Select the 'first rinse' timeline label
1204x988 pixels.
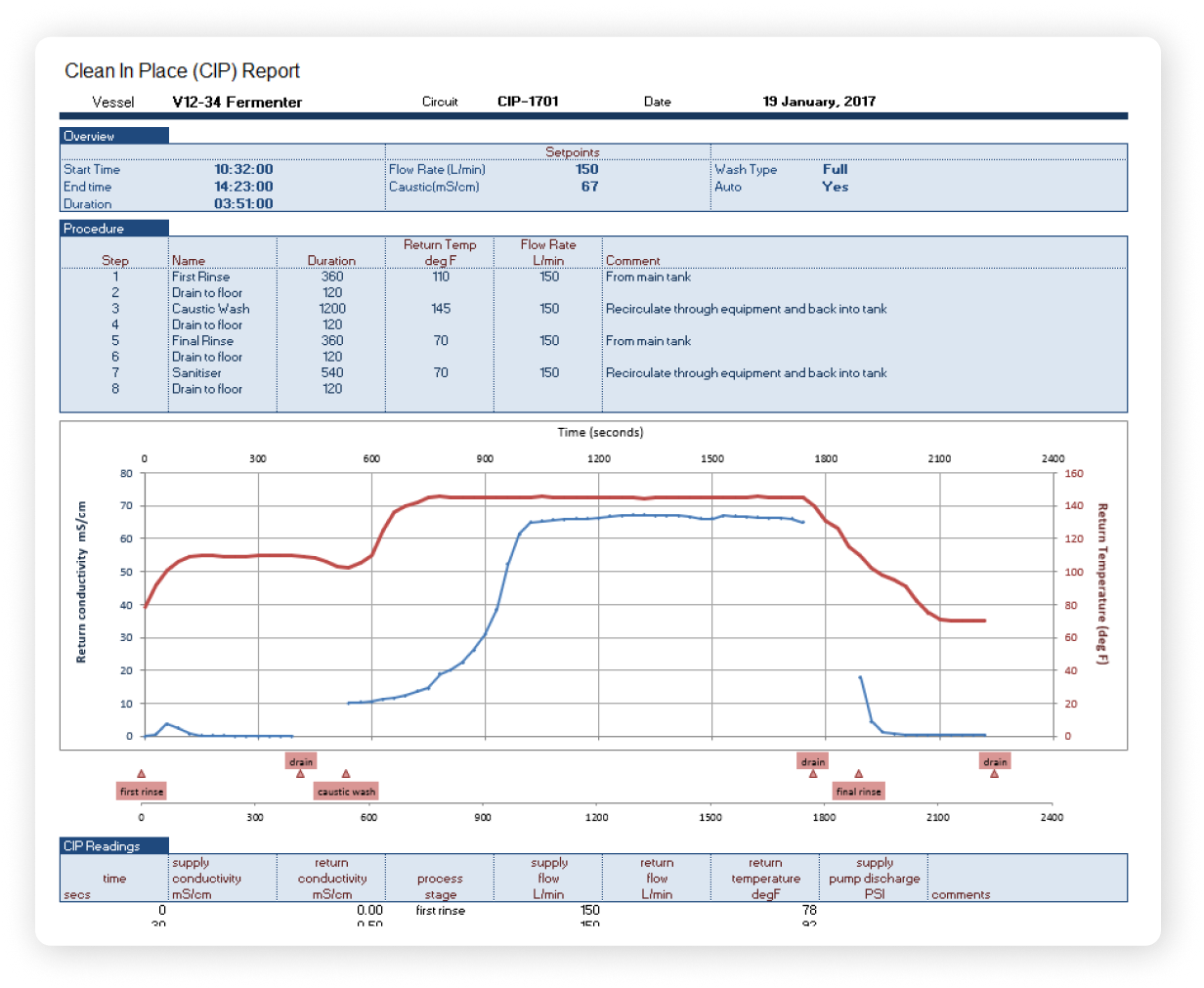(x=142, y=792)
